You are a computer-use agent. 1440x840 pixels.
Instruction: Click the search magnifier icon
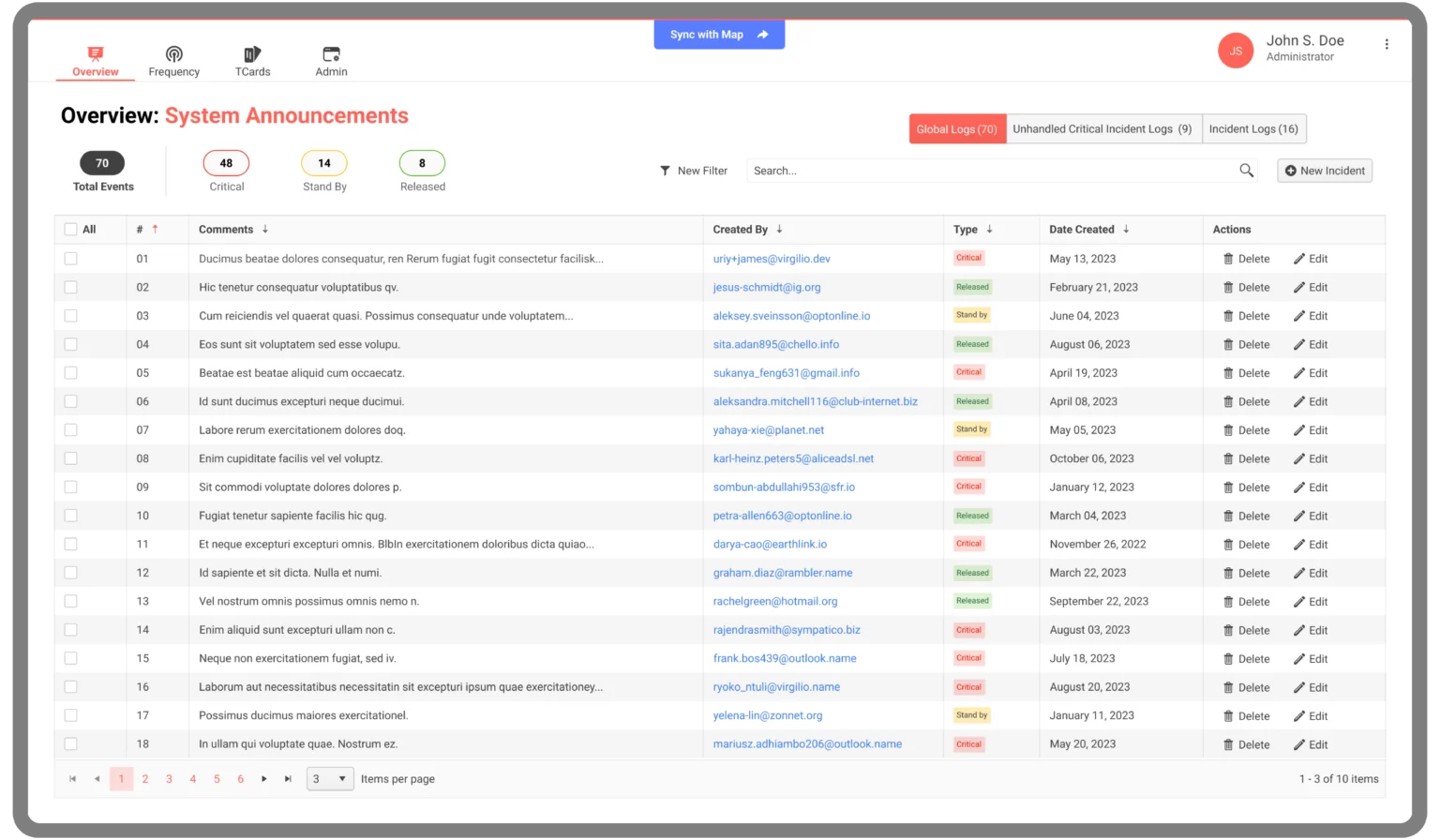(x=1246, y=170)
